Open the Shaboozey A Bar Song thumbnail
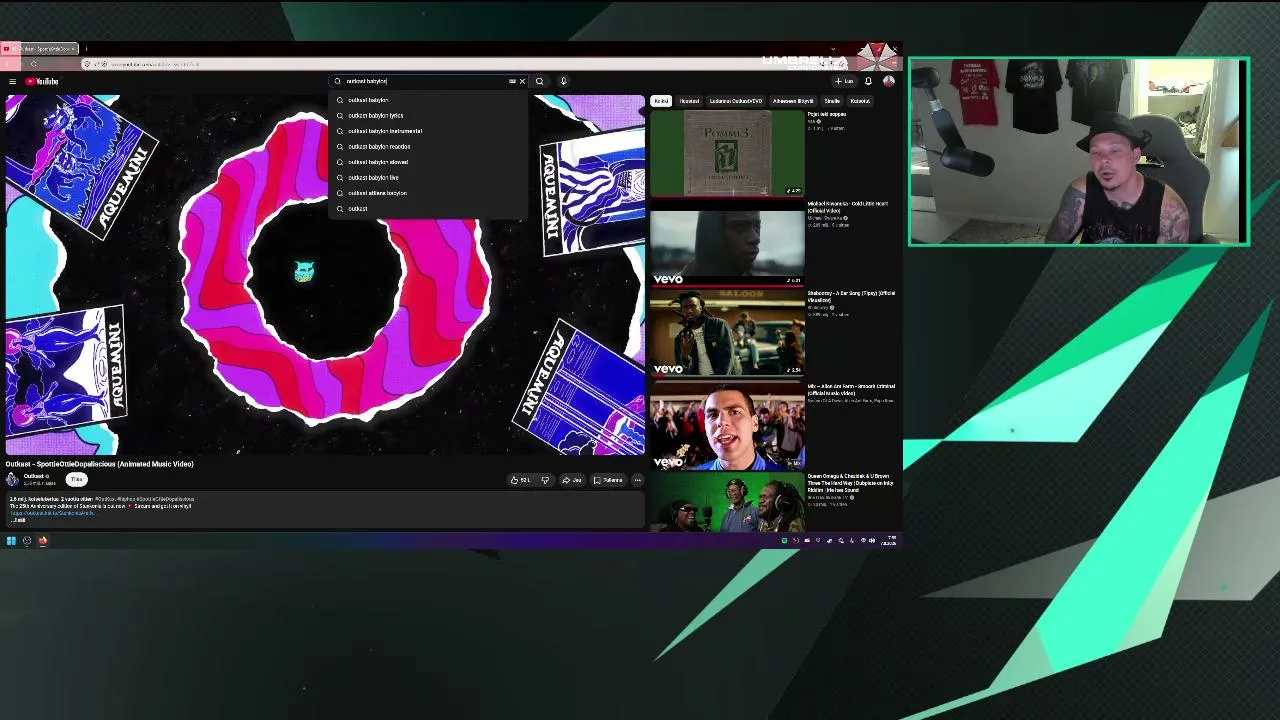This screenshot has height=720, width=1280. tap(727, 333)
